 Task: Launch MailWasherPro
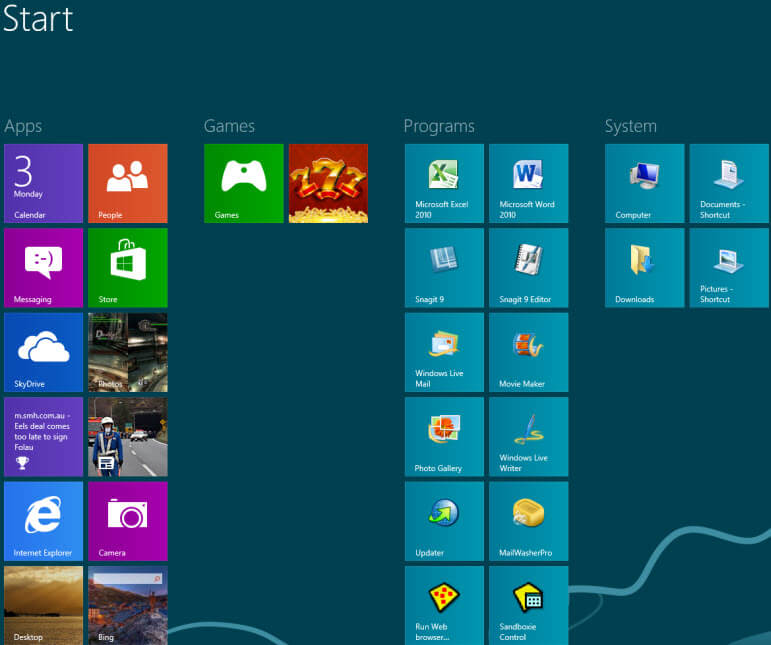(x=529, y=522)
